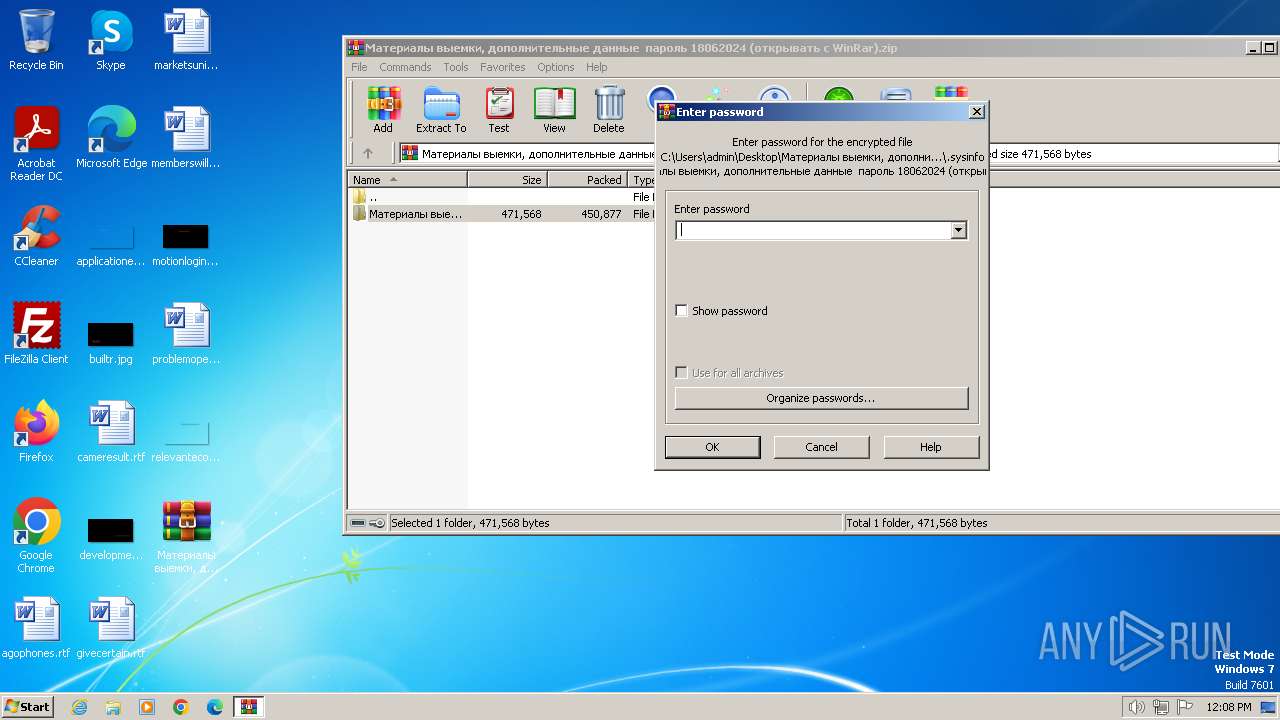Select the givecertain.rtf desktop file

111,628
